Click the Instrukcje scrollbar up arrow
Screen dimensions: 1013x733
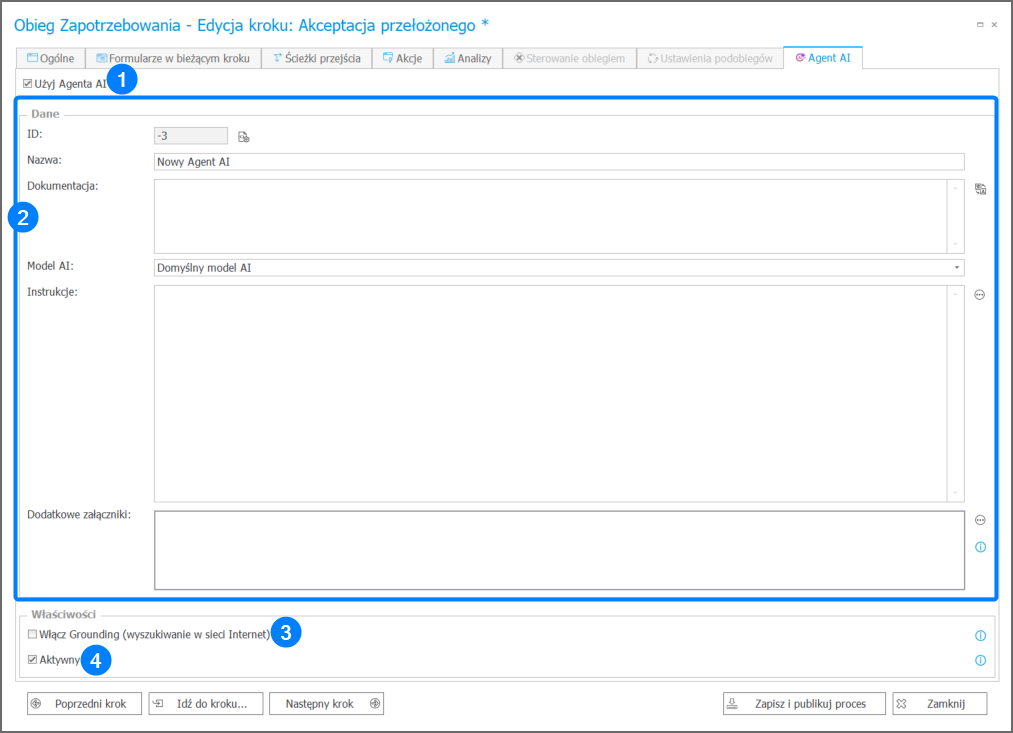(x=955, y=294)
